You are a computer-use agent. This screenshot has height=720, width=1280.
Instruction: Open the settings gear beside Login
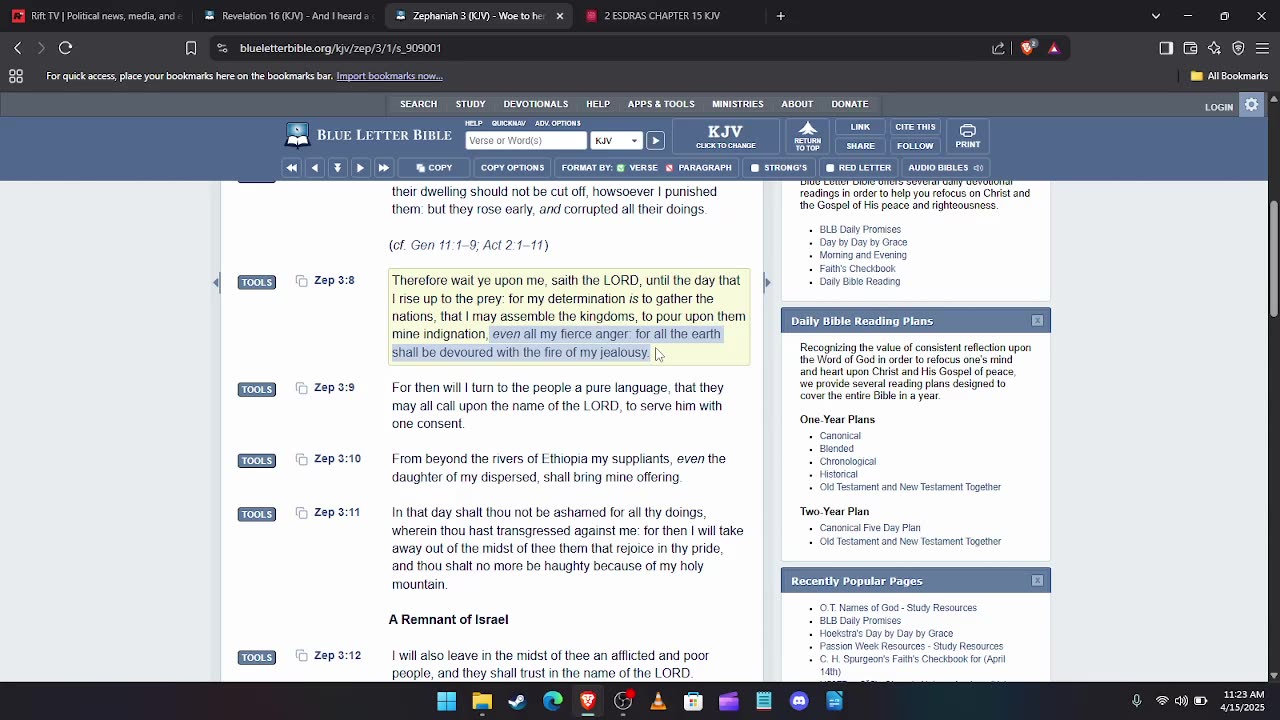1251,105
